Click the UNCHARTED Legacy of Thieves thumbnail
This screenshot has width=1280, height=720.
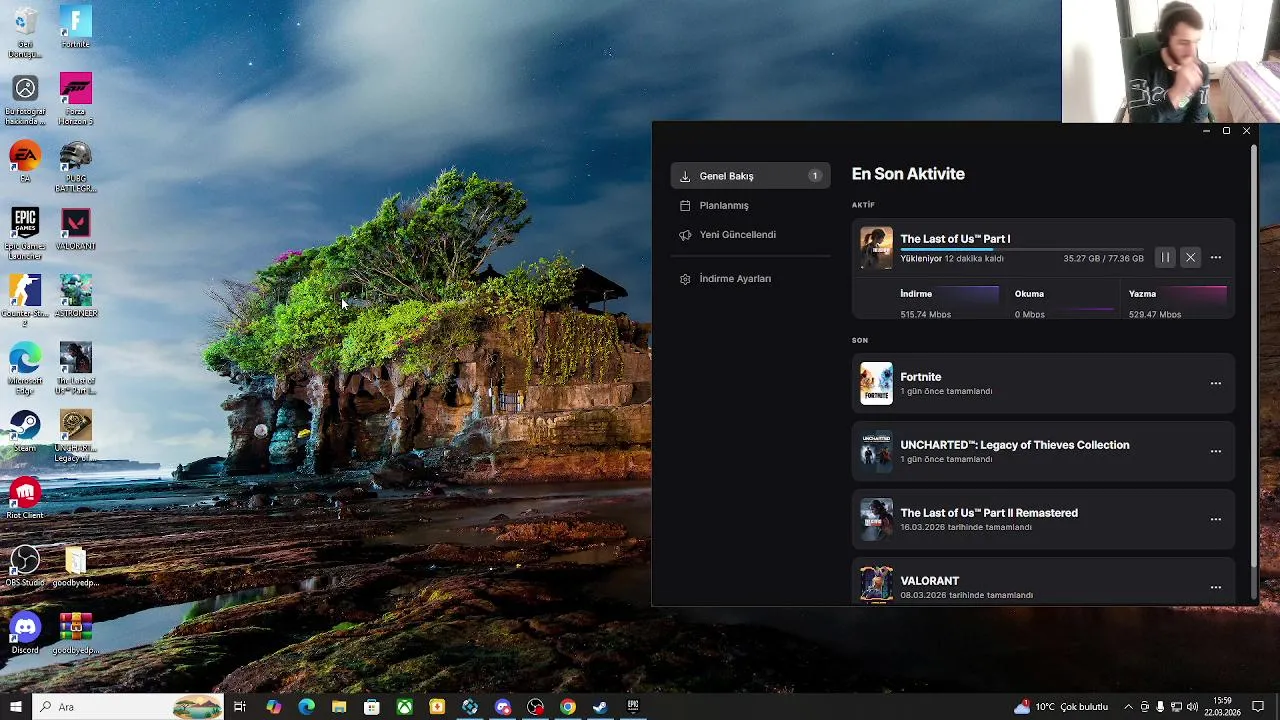coord(876,451)
